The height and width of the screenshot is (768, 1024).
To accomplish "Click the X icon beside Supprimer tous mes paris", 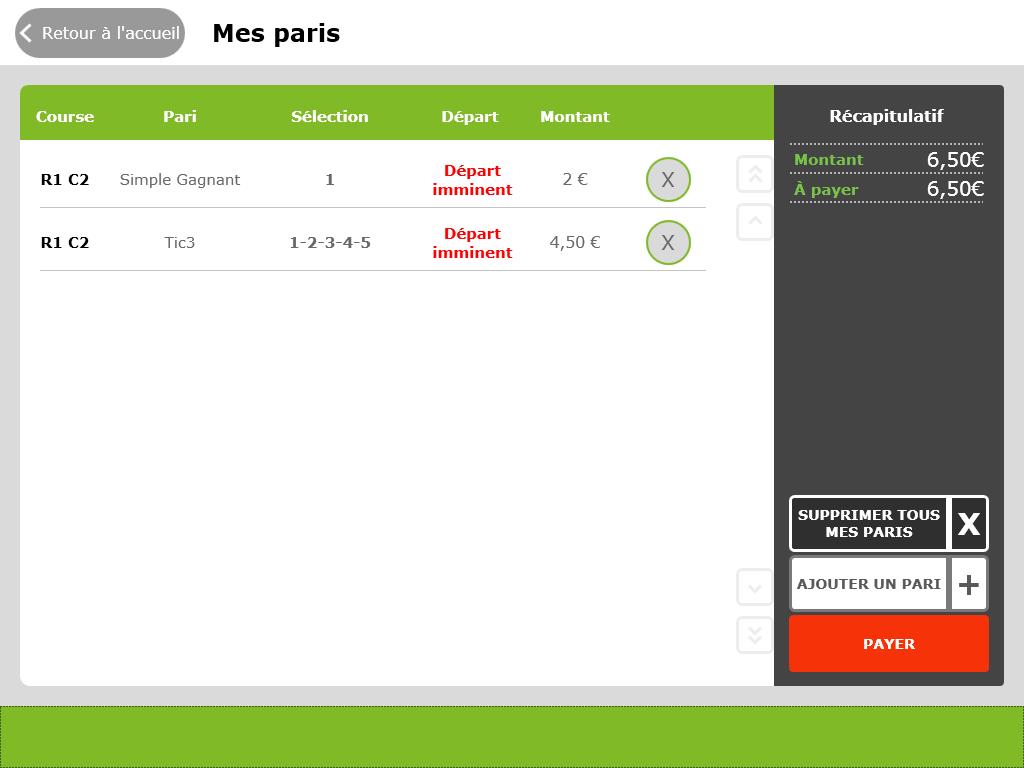I will [968, 524].
